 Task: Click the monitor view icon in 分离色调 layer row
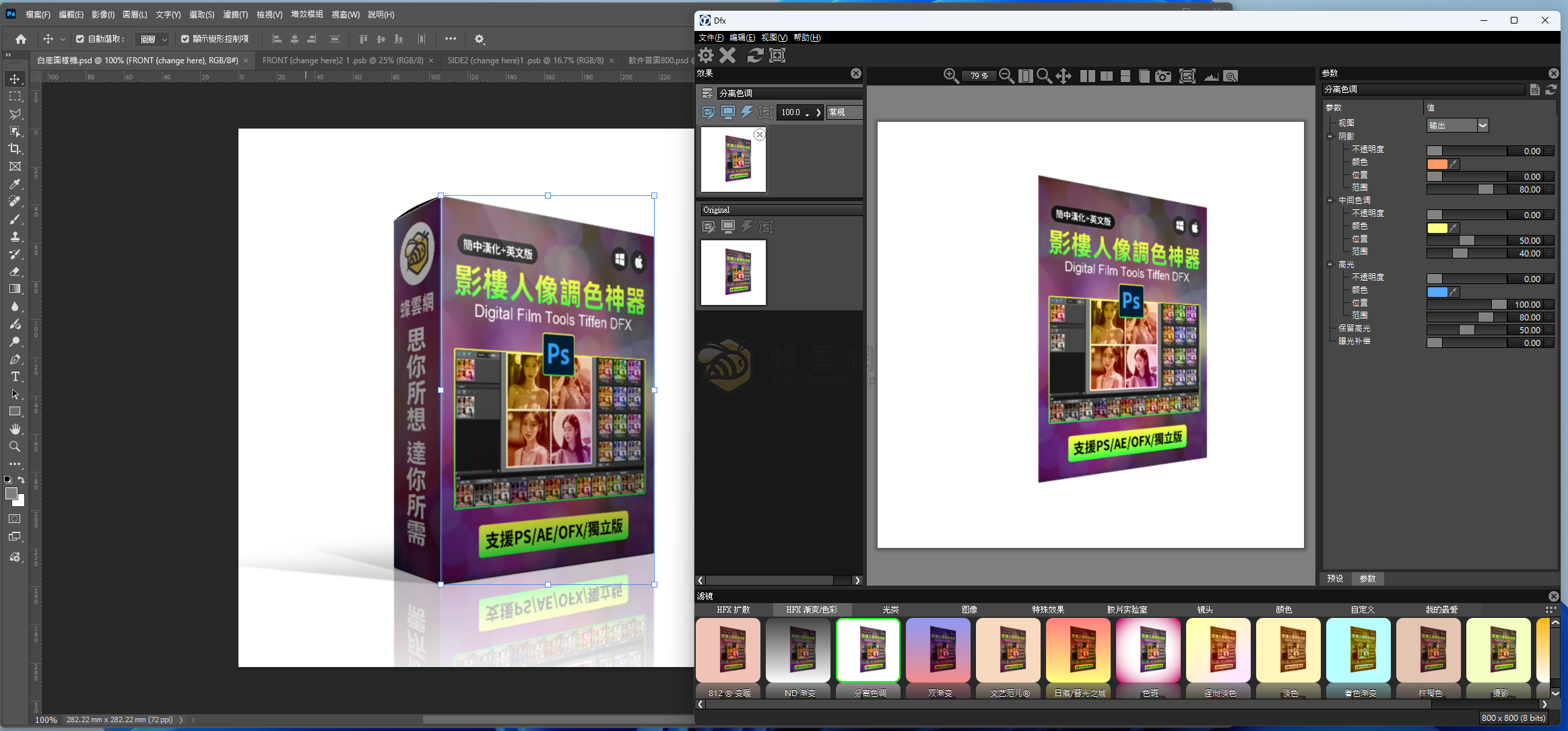(x=728, y=112)
